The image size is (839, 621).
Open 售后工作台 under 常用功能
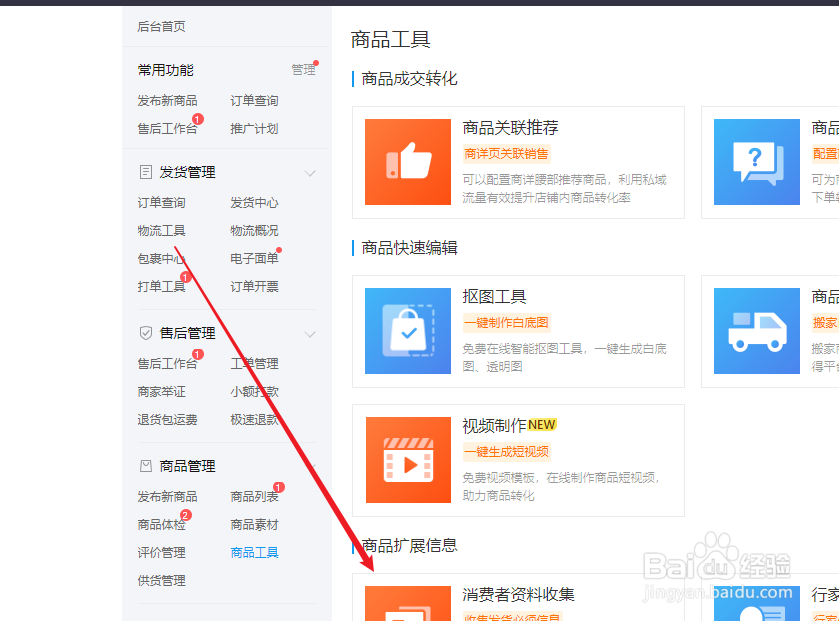pyautogui.click(x=167, y=128)
